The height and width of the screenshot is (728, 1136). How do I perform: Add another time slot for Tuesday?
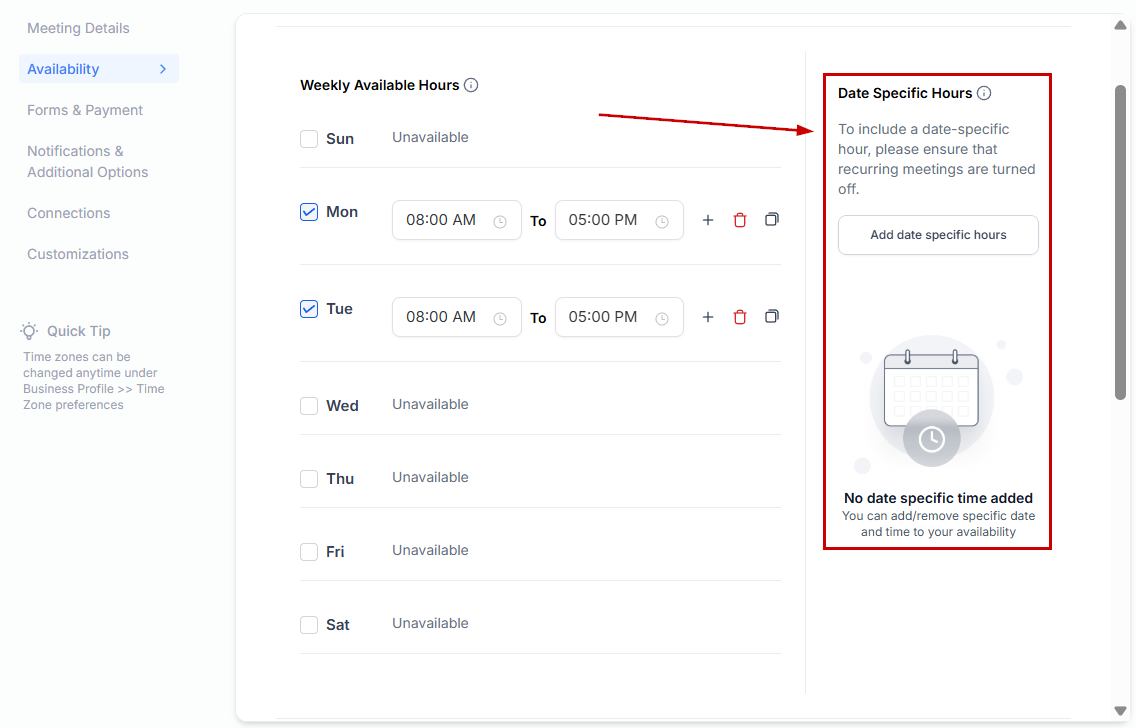708,317
